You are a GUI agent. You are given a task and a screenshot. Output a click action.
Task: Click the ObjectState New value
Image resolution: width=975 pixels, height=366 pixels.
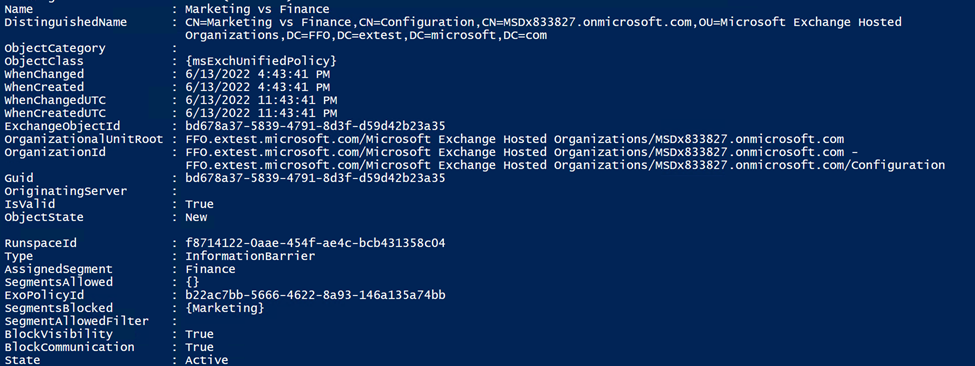[196, 218]
